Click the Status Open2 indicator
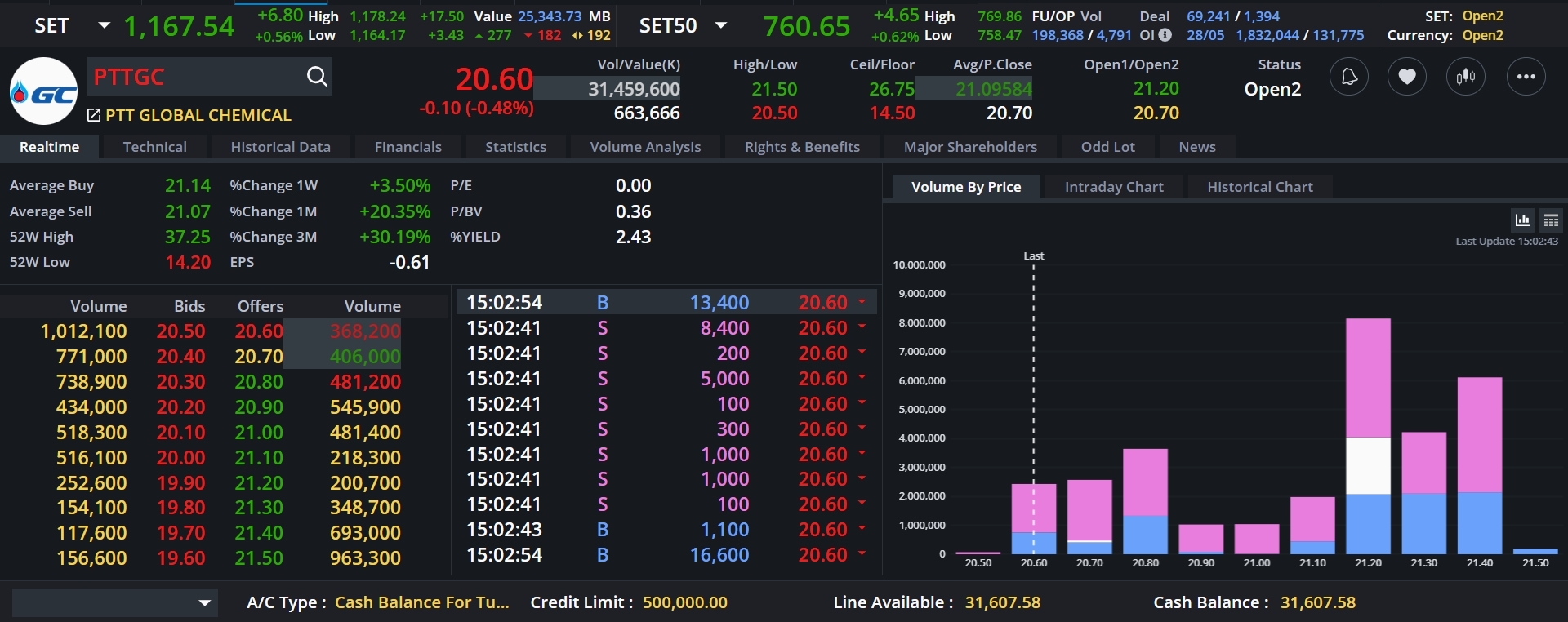1568x622 pixels. (1272, 89)
